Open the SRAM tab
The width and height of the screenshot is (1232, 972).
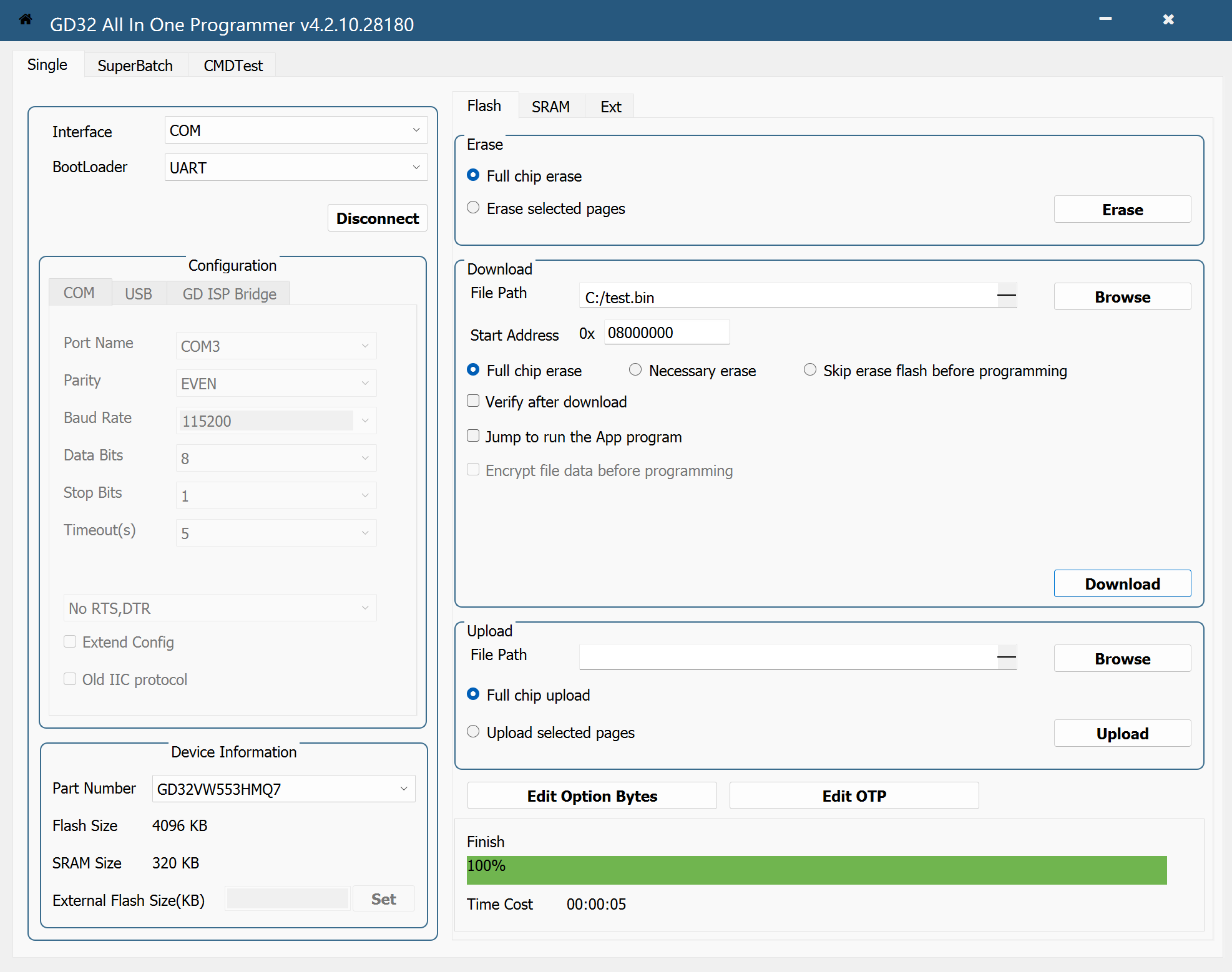pyautogui.click(x=550, y=107)
